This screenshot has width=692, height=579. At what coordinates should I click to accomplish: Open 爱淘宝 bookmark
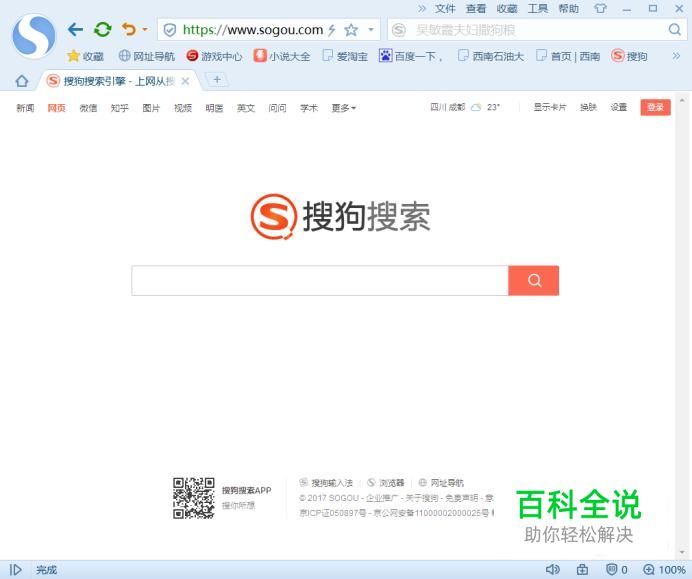[345, 56]
